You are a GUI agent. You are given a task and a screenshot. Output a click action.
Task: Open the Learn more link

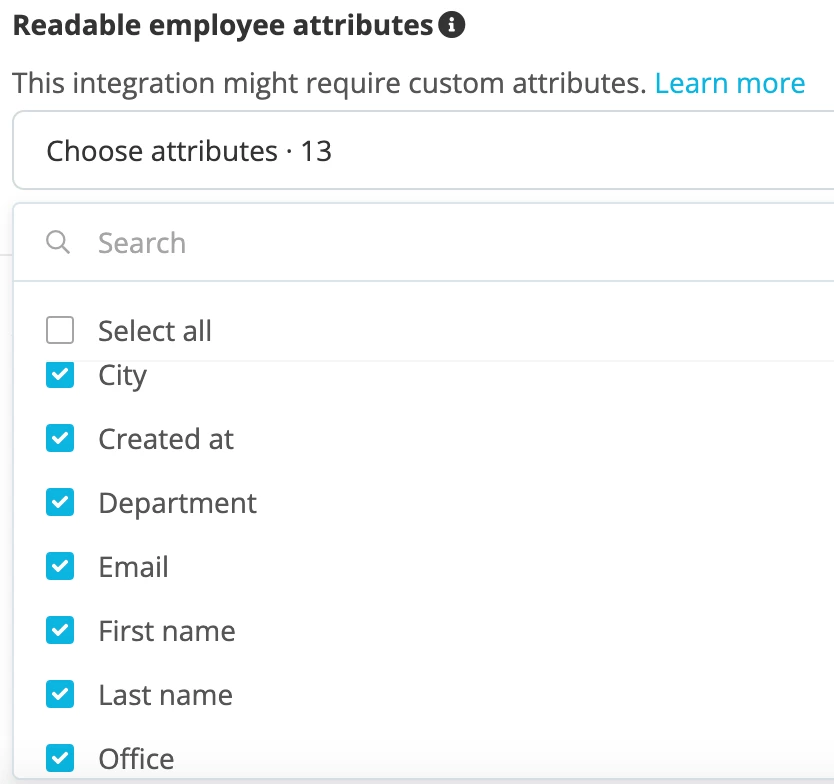[x=730, y=84]
